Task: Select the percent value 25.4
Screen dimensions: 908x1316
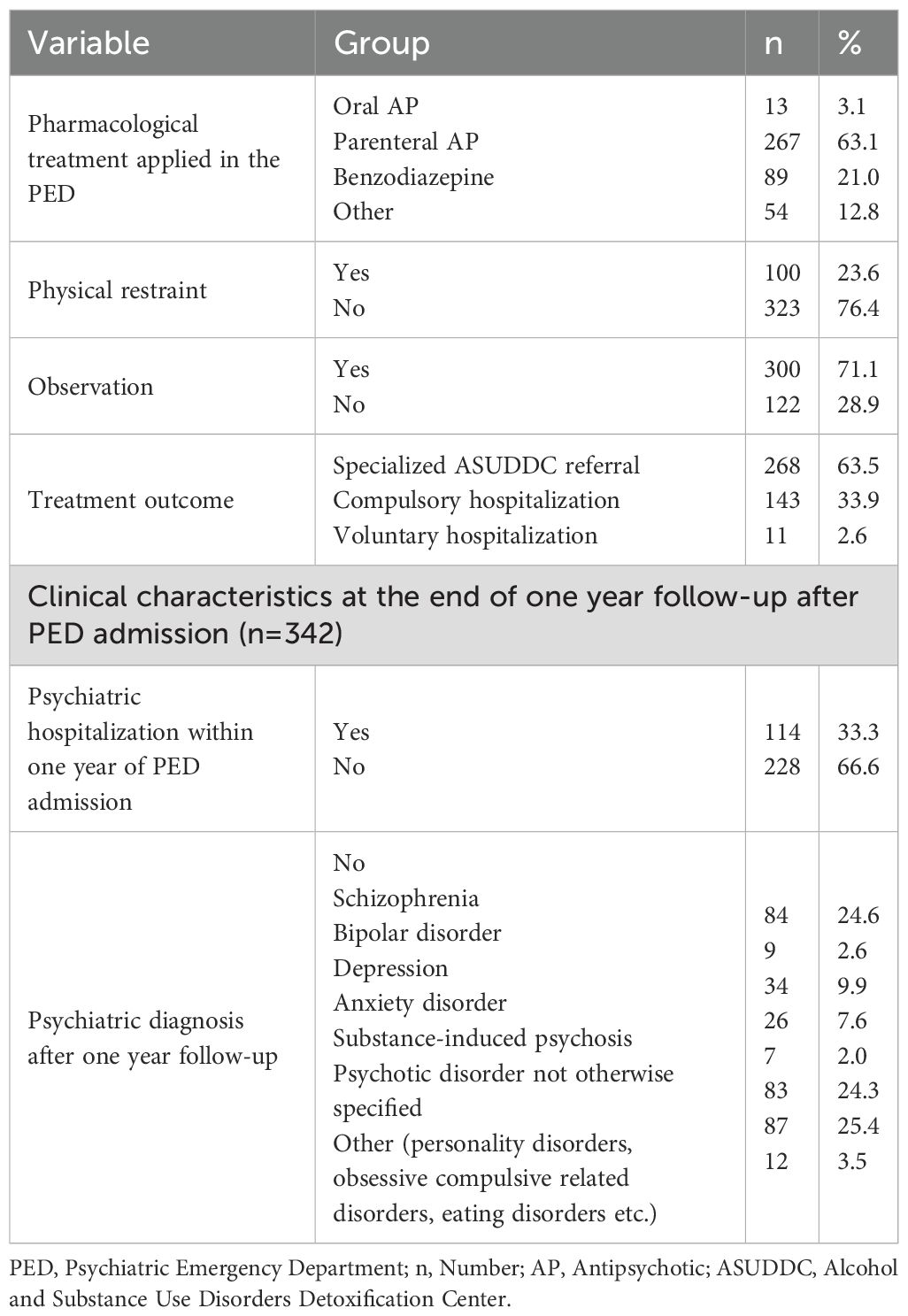Action: (x=858, y=1126)
